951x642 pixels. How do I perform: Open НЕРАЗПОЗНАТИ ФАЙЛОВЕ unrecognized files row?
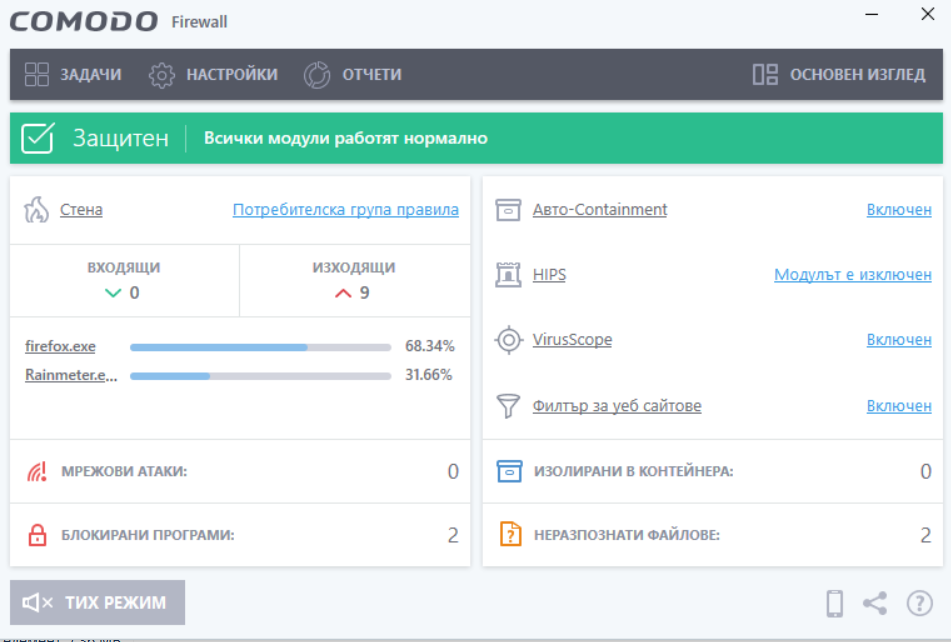coord(713,535)
